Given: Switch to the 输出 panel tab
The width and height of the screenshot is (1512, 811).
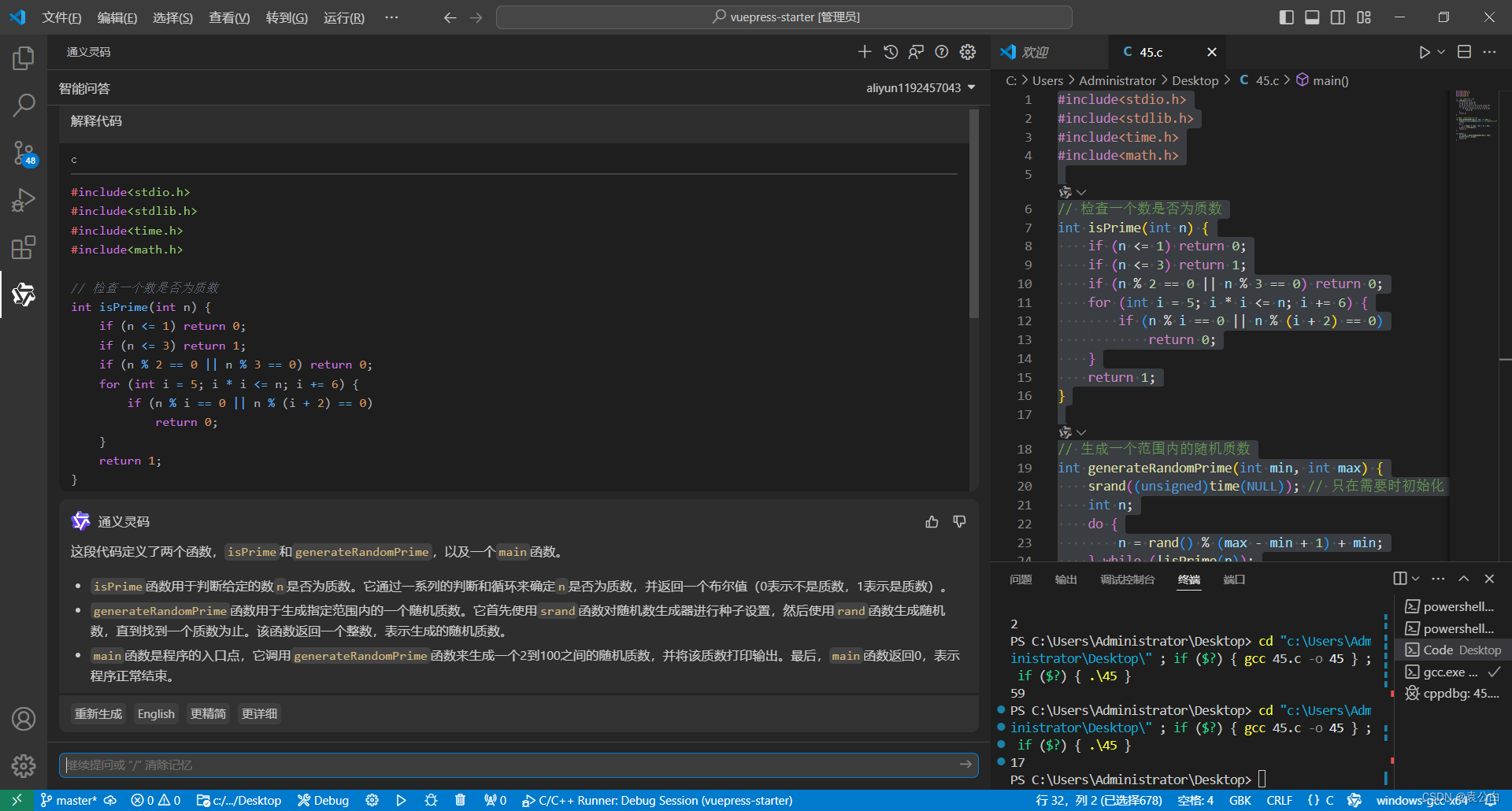Looking at the screenshot, I should [x=1065, y=580].
